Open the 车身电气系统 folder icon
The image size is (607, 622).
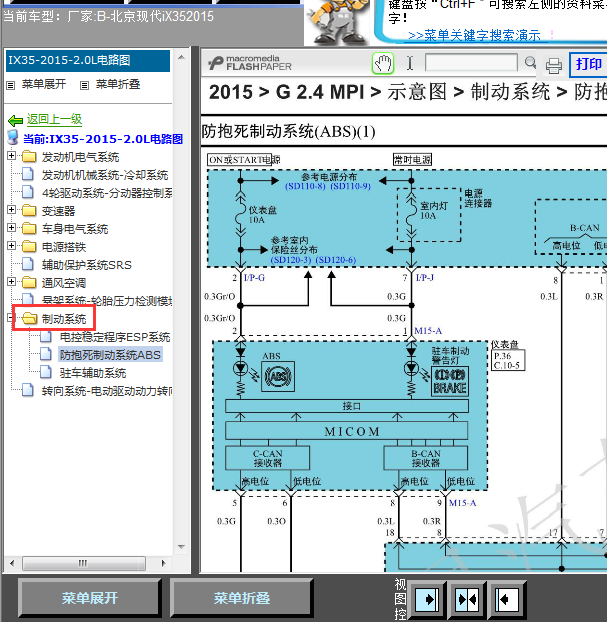point(29,228)
